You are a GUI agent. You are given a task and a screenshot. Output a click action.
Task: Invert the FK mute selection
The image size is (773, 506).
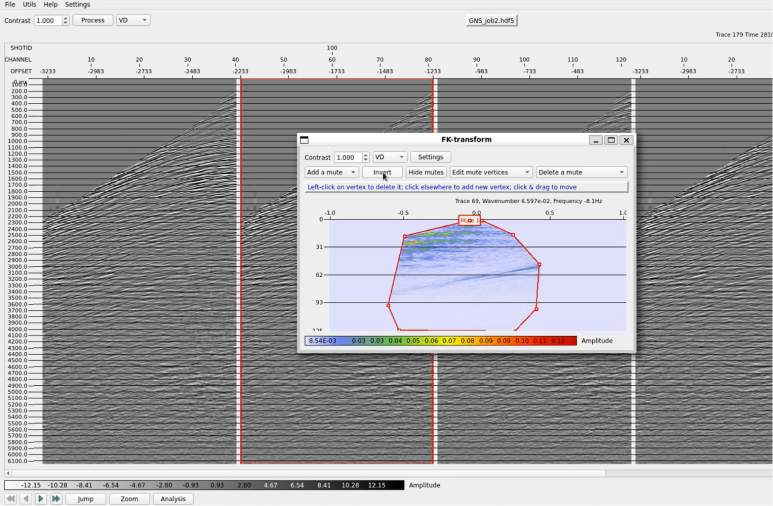382,172
